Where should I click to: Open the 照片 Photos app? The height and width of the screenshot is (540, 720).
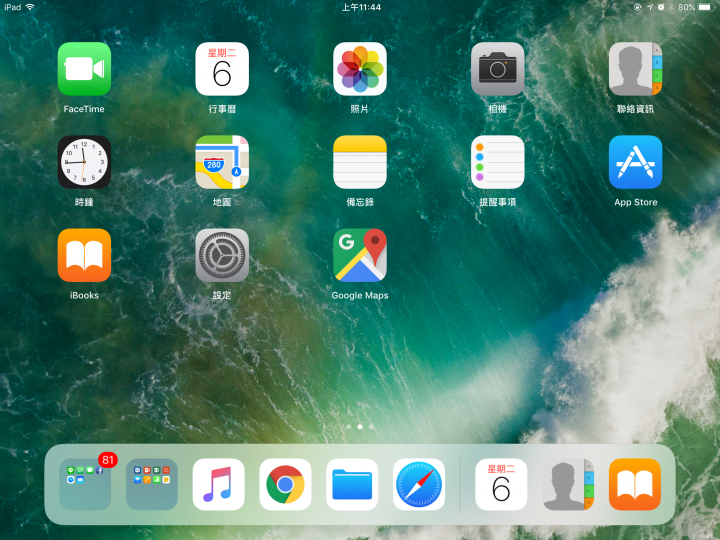click(360, 69)
